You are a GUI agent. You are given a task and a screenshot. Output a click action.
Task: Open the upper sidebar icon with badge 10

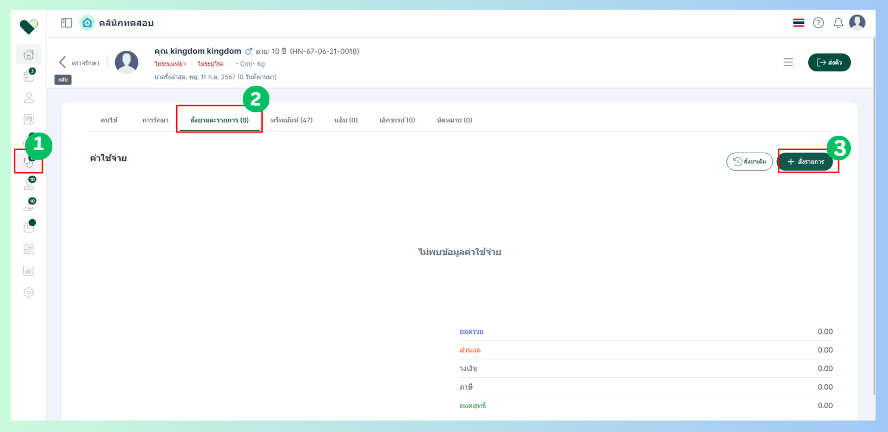click(x=29, y=184)
